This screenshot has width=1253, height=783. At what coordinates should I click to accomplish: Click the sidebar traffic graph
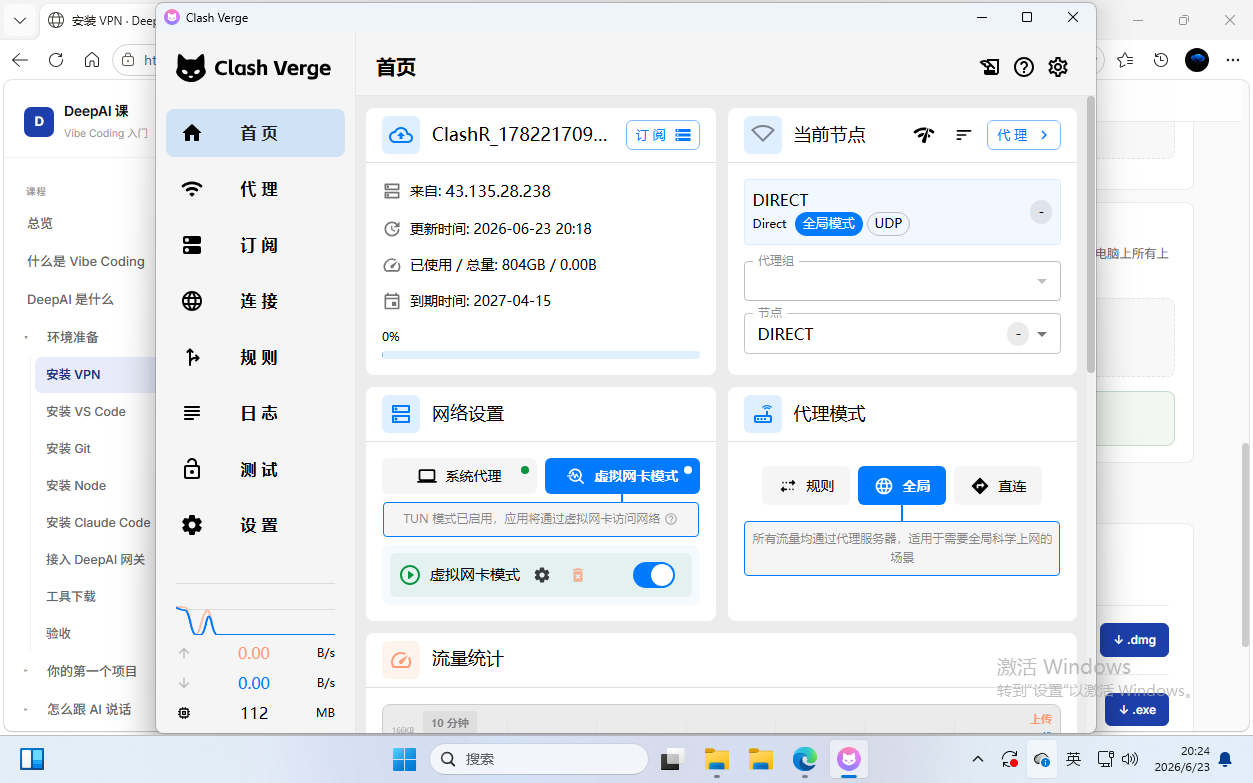[x=255, y=620]
